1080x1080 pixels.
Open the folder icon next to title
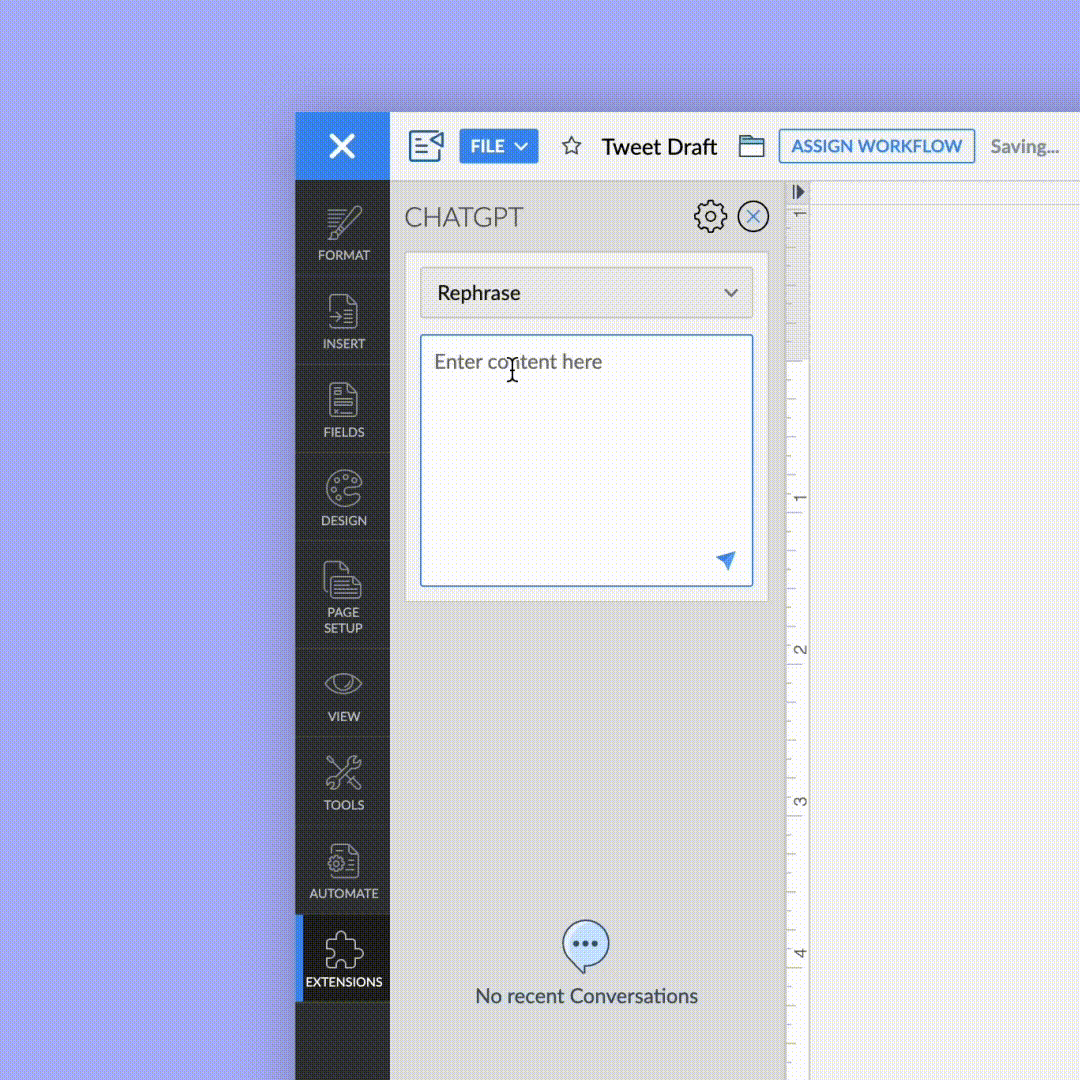pyautogui.click(x=751, y=146)
